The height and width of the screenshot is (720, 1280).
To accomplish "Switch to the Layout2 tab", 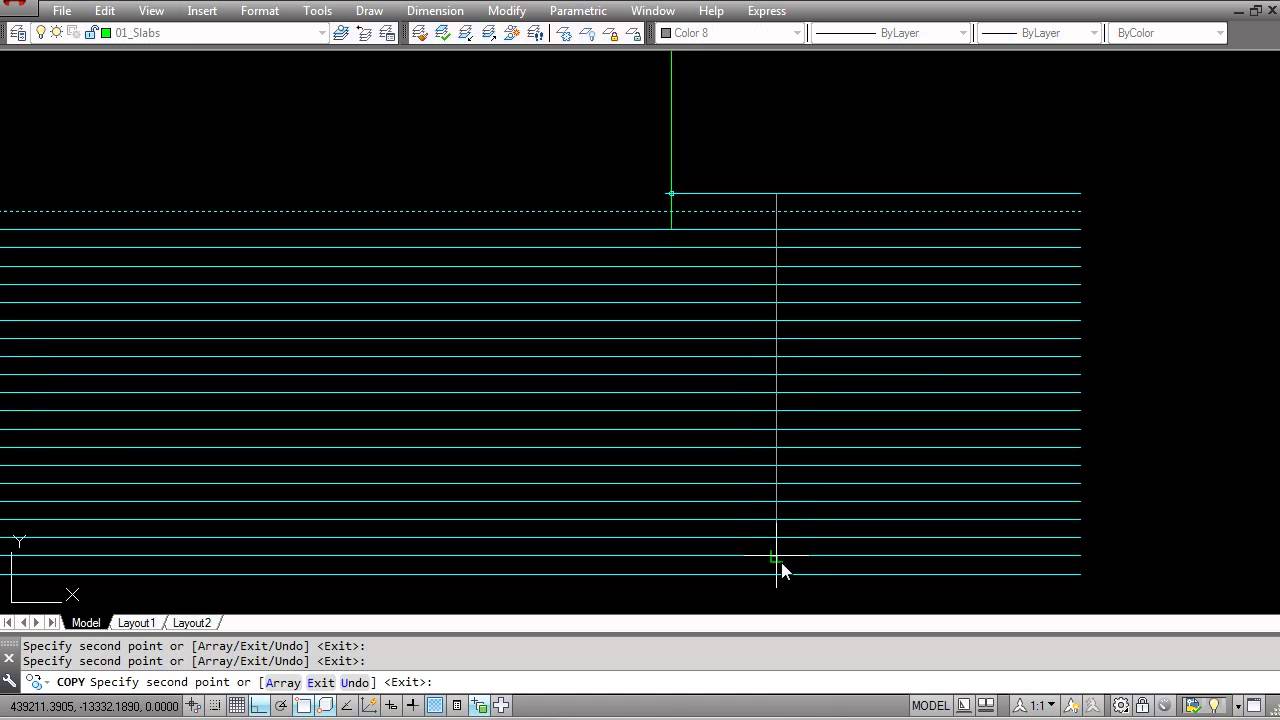I will 192,623.
